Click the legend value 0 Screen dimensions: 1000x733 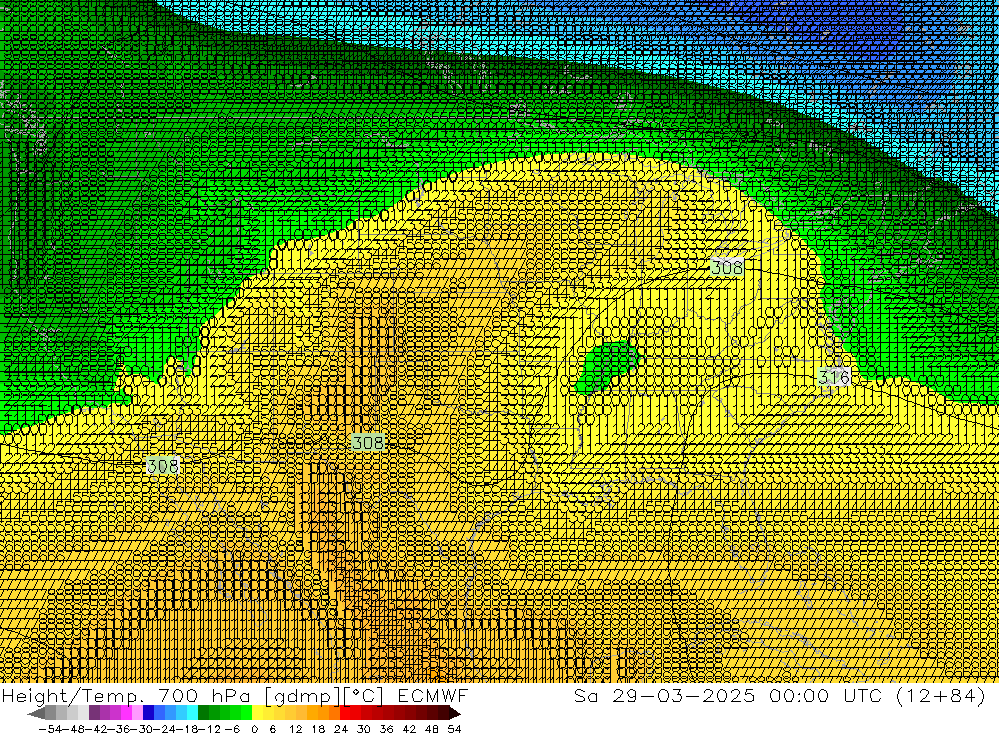click(254, 729)
